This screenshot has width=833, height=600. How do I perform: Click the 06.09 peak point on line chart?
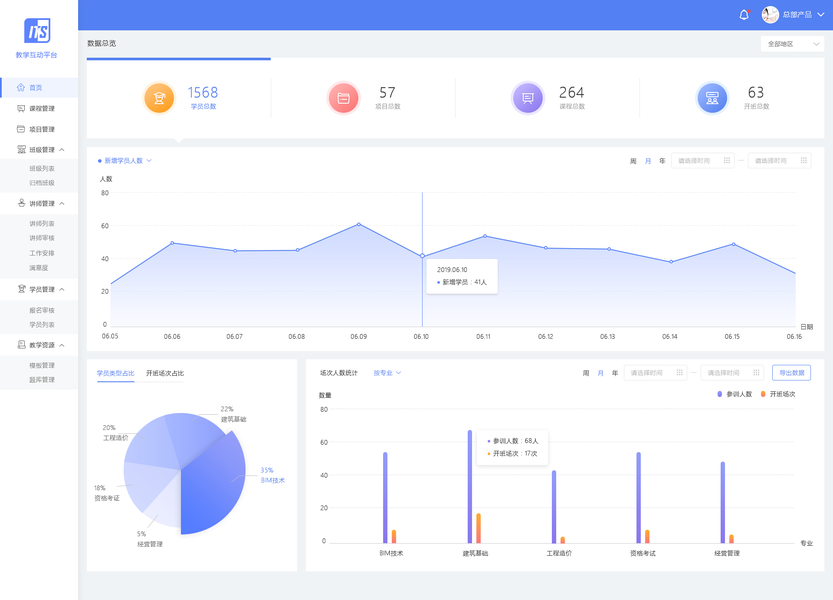359,224
